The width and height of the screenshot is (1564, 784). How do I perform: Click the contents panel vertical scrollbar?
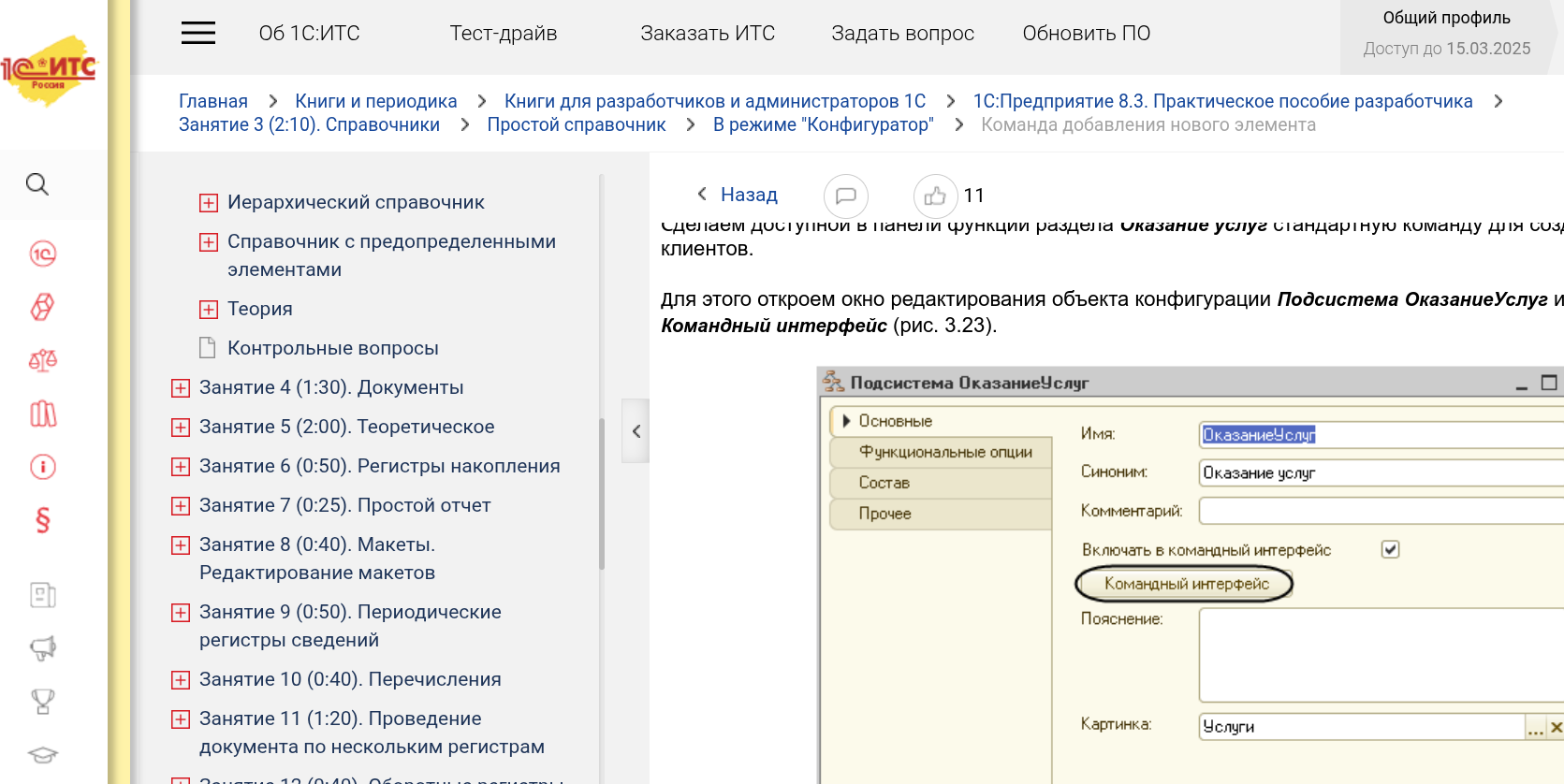click(602, 493)
